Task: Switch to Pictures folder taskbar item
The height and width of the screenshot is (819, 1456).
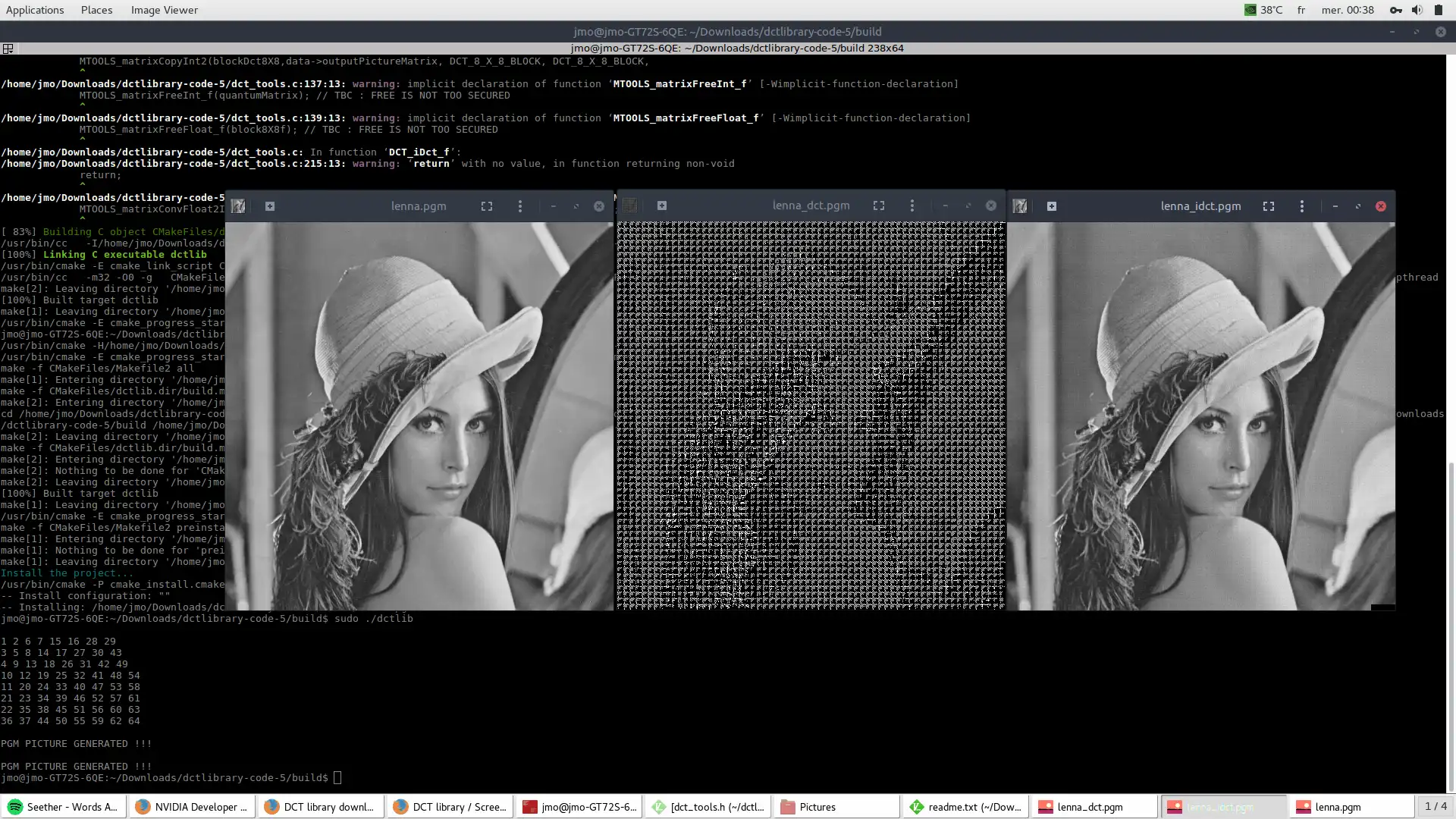Action: [836, 807]
